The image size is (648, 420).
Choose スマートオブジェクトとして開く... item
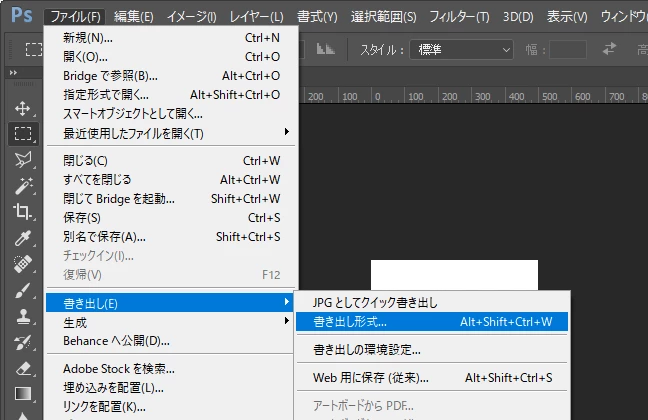(171, 114)
